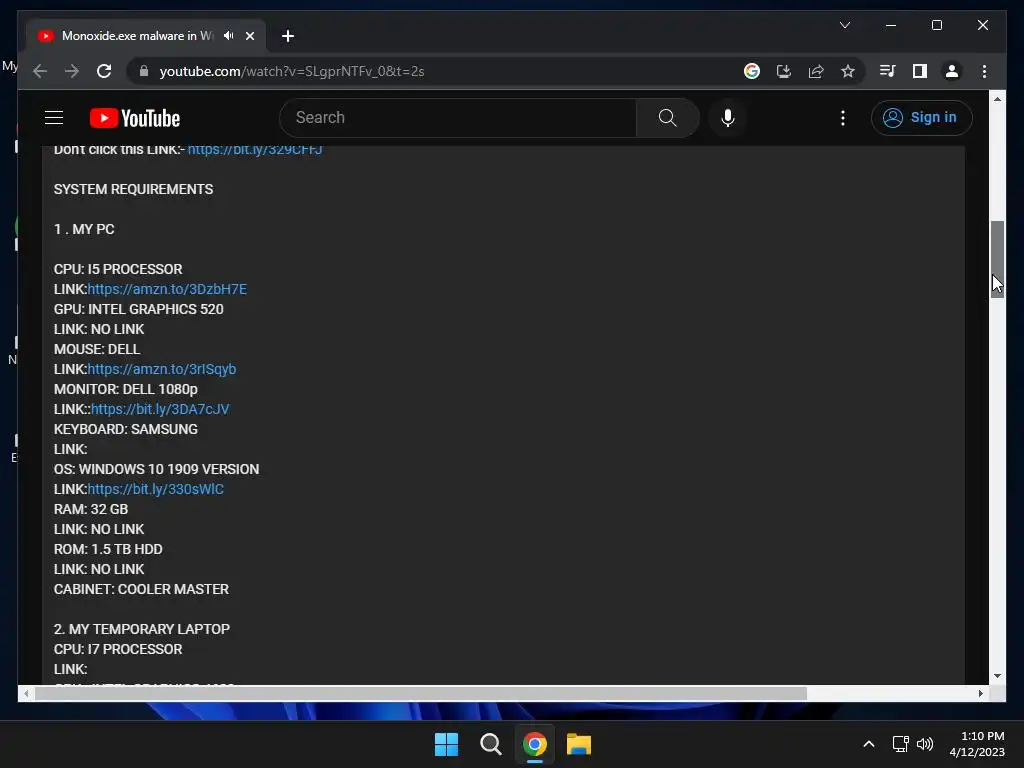Click the horizontal scrollbar thumb
Image resolution: width=1024 pixels, height=768 pixels.
tap(421, 694)
